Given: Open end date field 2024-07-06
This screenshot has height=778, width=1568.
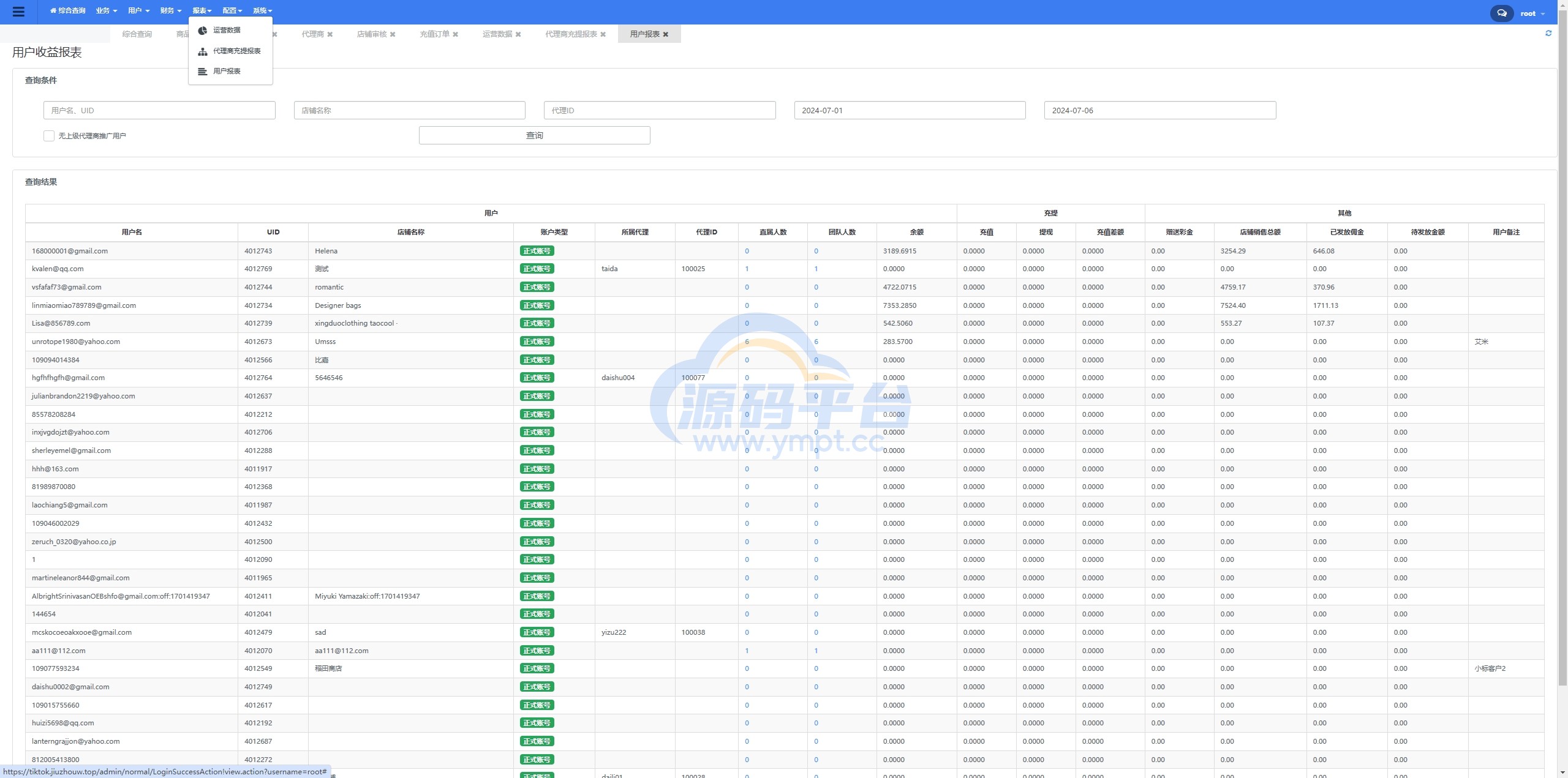Looking at the screenshot, I should [1159, 111].
